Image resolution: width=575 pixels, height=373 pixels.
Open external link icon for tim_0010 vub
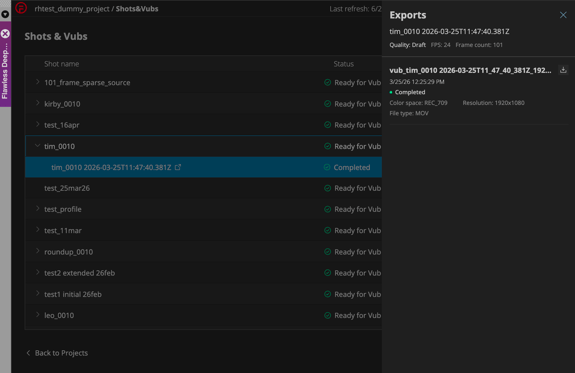[x=178, y=167]
